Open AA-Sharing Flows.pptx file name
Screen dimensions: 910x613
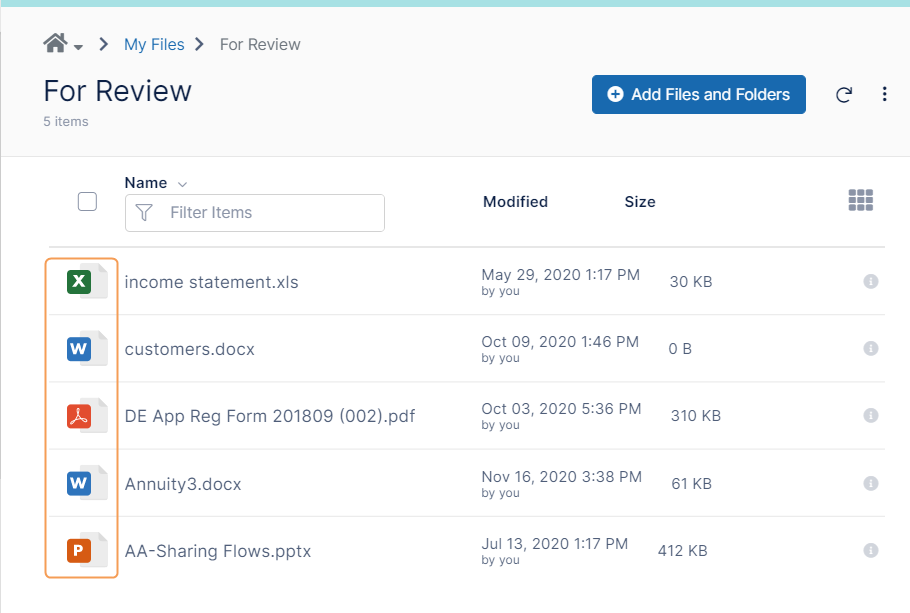coord(218,551)
